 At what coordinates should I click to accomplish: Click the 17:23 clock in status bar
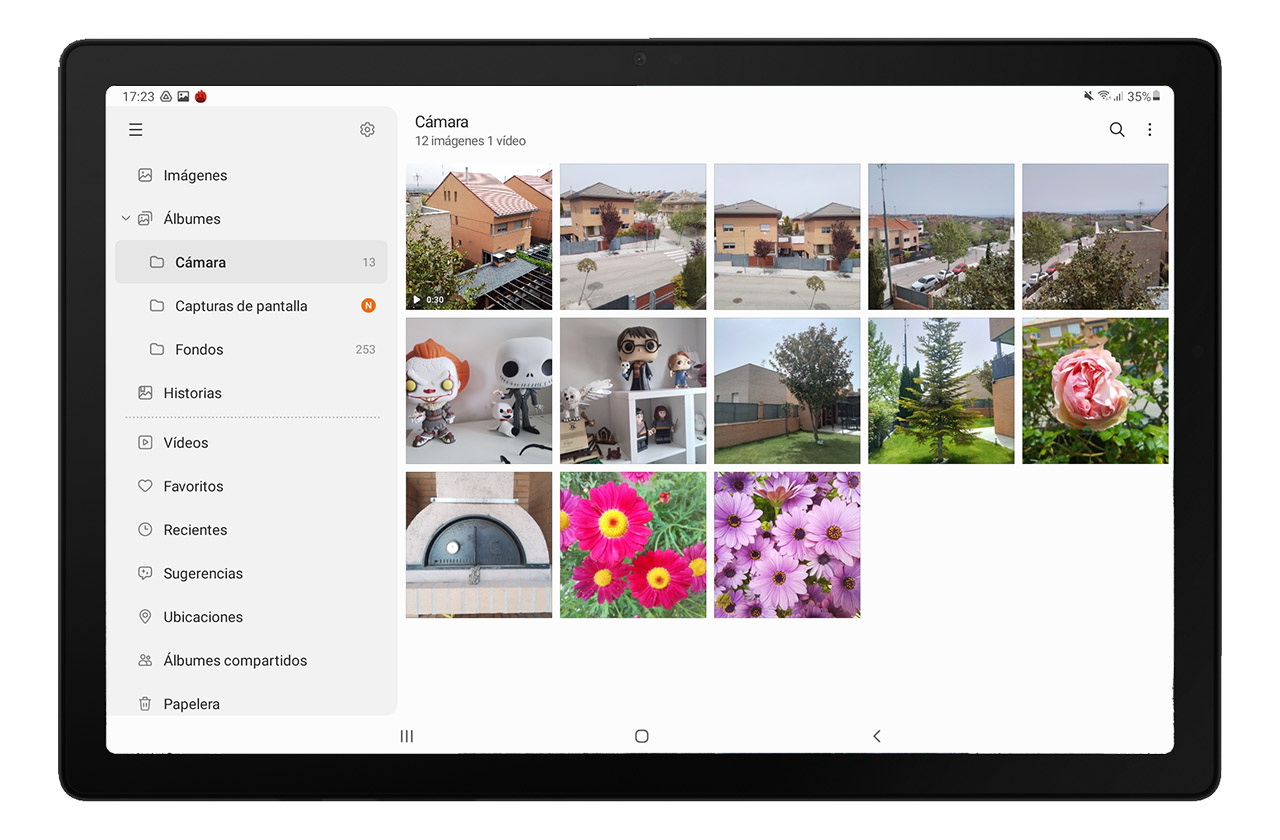click(138, 97)
